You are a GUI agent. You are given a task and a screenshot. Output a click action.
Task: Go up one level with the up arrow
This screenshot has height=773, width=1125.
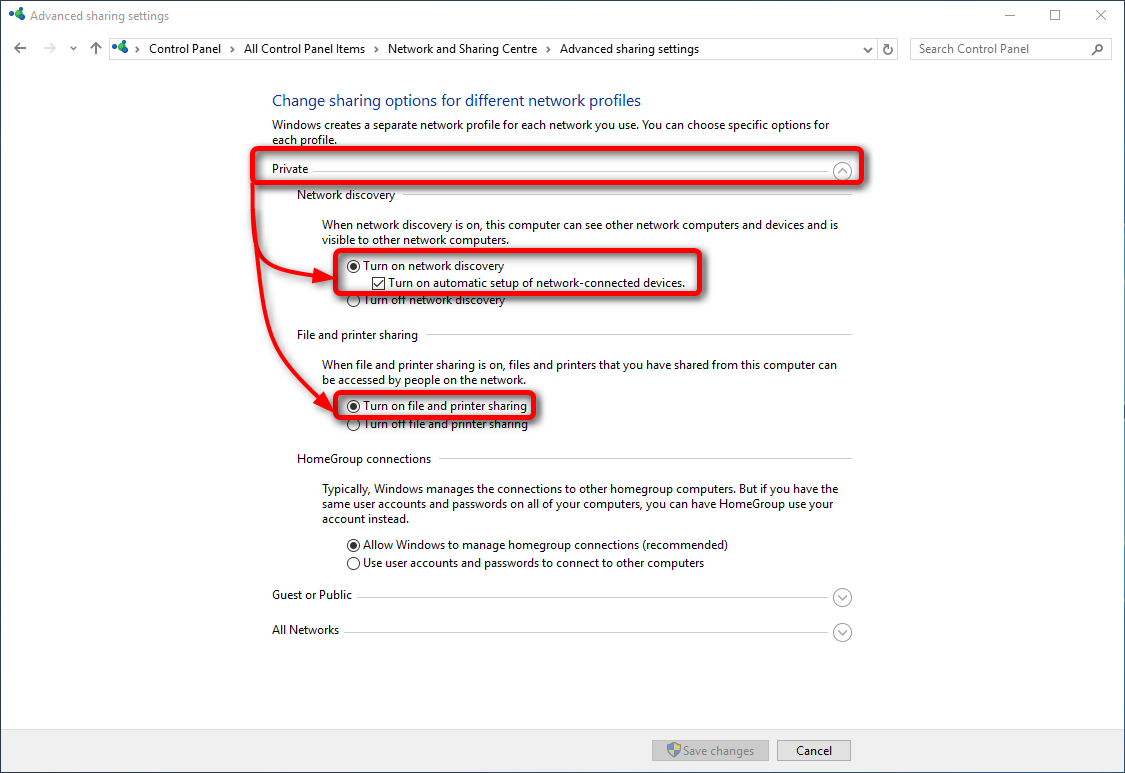[x=95, y=49]
